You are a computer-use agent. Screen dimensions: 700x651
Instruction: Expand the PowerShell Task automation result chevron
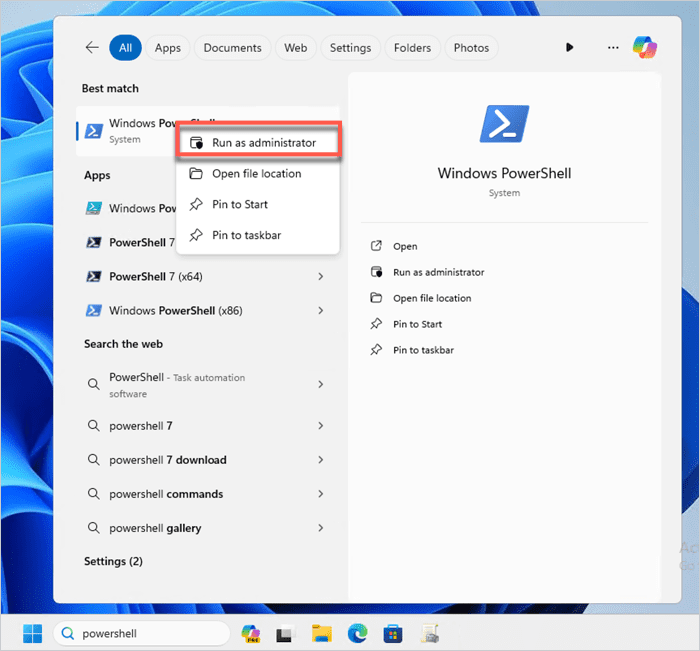point(321,384)
